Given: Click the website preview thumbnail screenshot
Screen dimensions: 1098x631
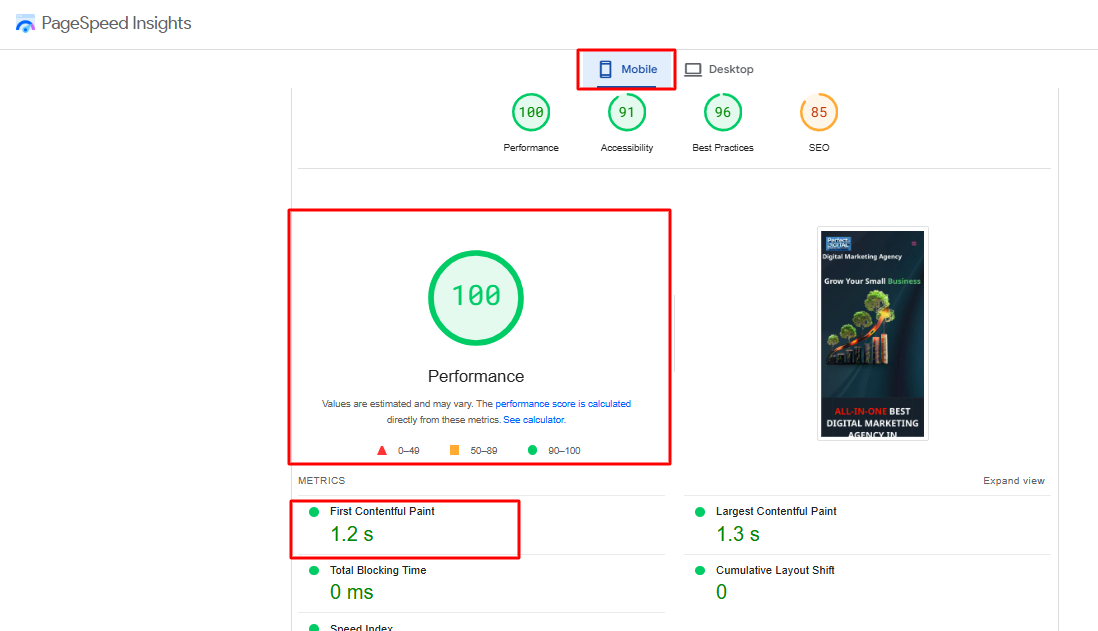Looking at the screenshot, I should click(872, 333).
